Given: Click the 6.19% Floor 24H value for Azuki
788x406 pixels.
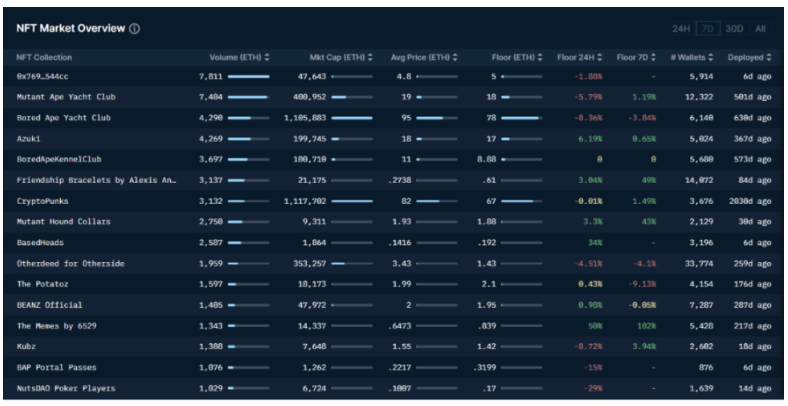Looking at the screenshot, I should click(x=590, y=139).
